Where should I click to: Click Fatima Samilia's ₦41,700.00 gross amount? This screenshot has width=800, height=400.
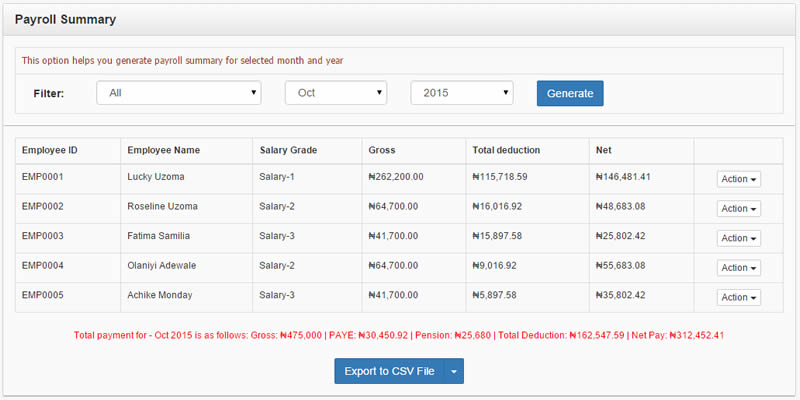click(x=393, y=236)
